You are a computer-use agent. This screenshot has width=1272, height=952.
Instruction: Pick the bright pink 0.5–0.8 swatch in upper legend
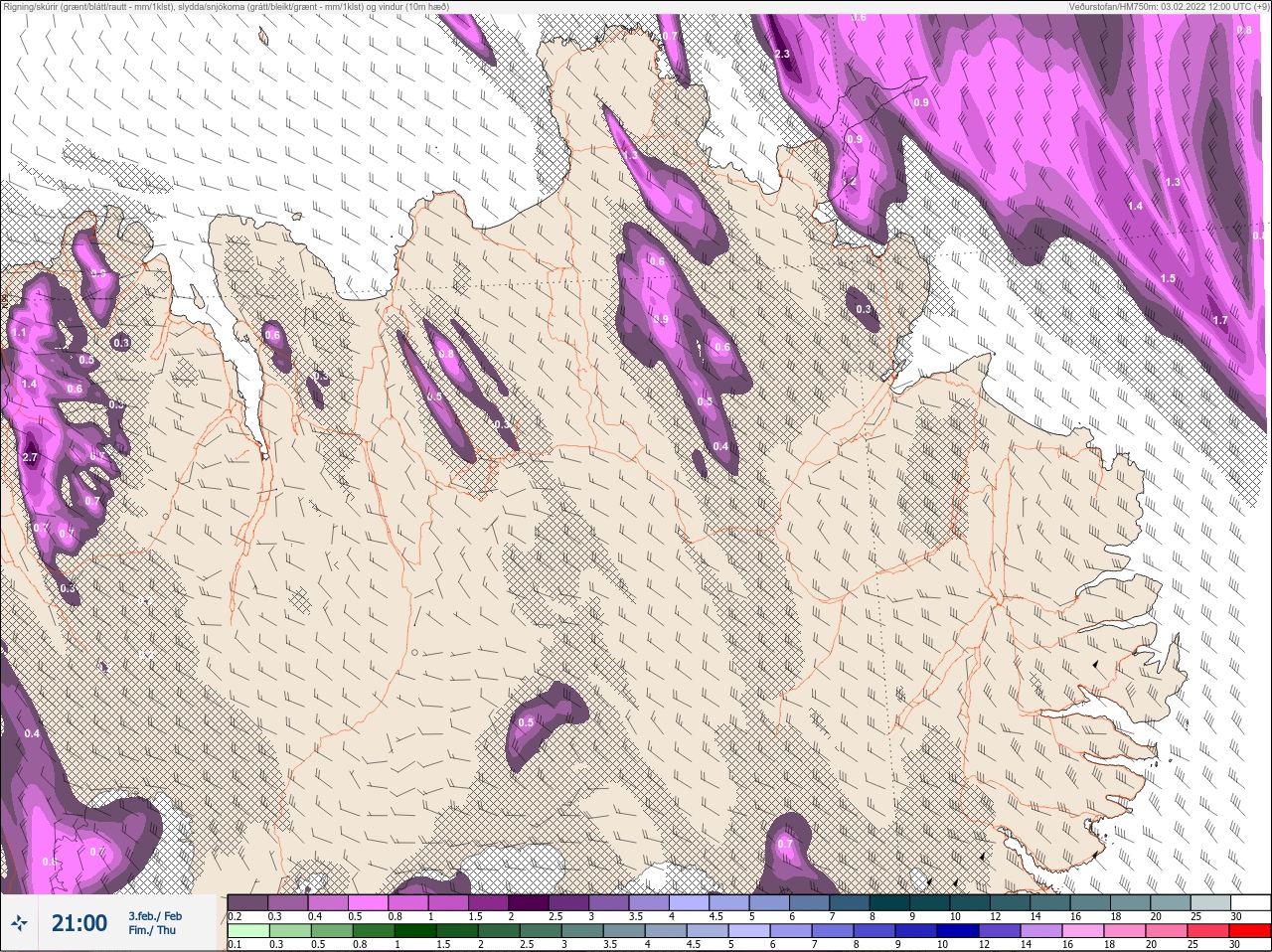pos(370,902)
